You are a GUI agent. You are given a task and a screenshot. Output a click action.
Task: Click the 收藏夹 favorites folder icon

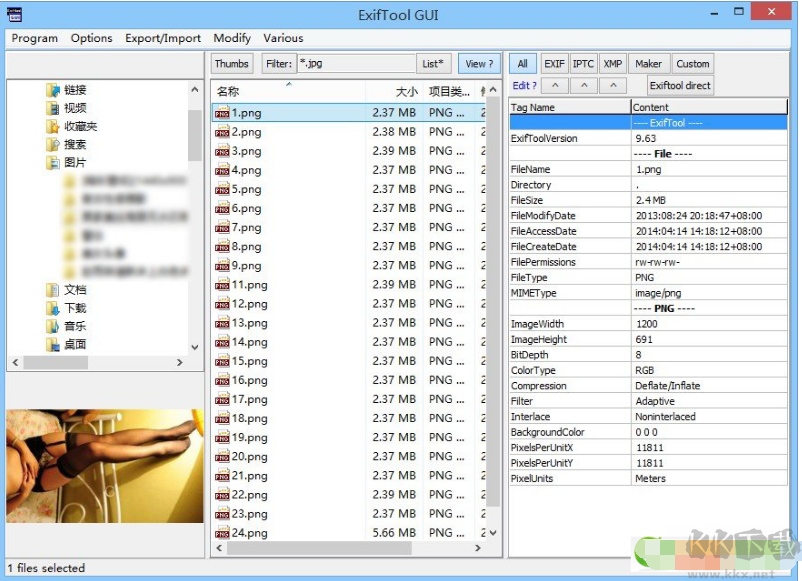(x=52, y=127)
